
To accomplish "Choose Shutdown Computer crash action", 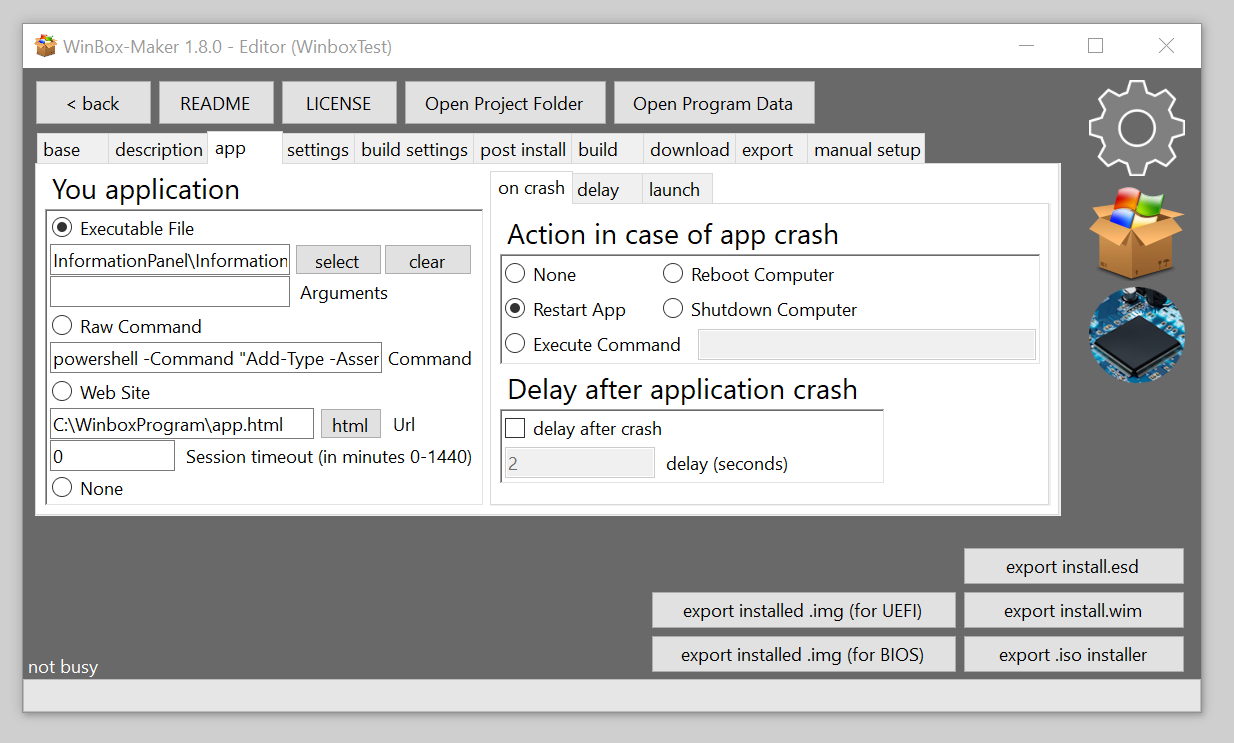I will click(673, 309).
